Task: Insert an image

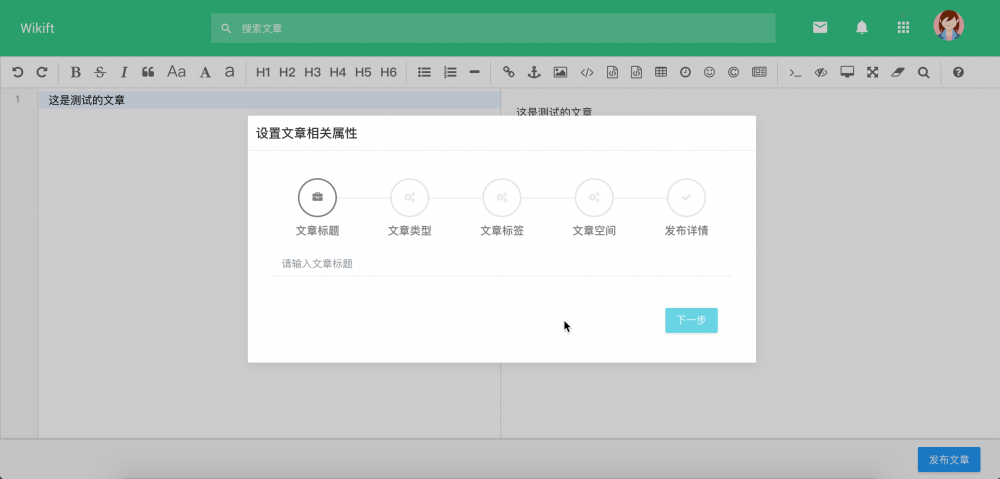Action: [560, 72]
